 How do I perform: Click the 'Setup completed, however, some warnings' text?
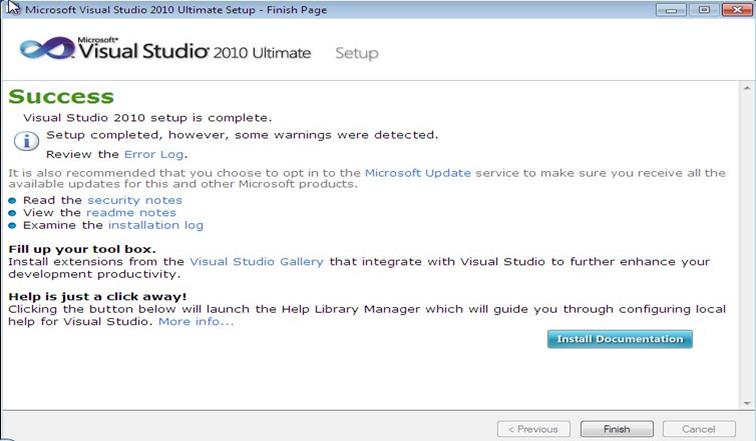click(x=242, y=135)
